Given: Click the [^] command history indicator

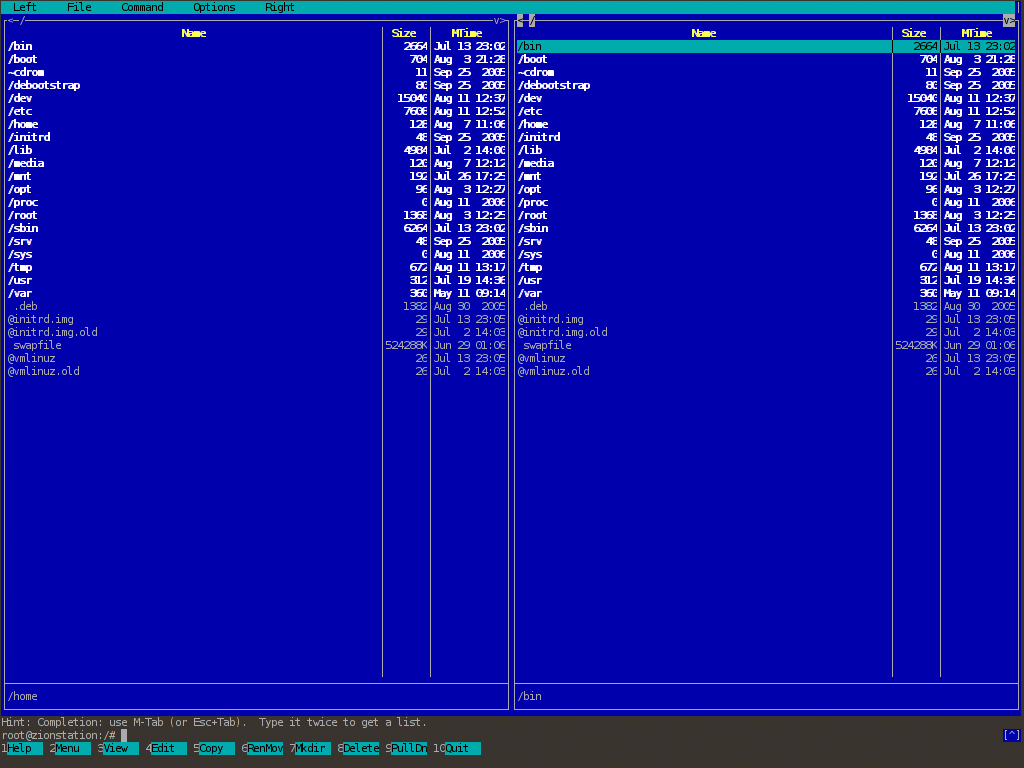Looking at the screenshot, I should coord(1011,735).
